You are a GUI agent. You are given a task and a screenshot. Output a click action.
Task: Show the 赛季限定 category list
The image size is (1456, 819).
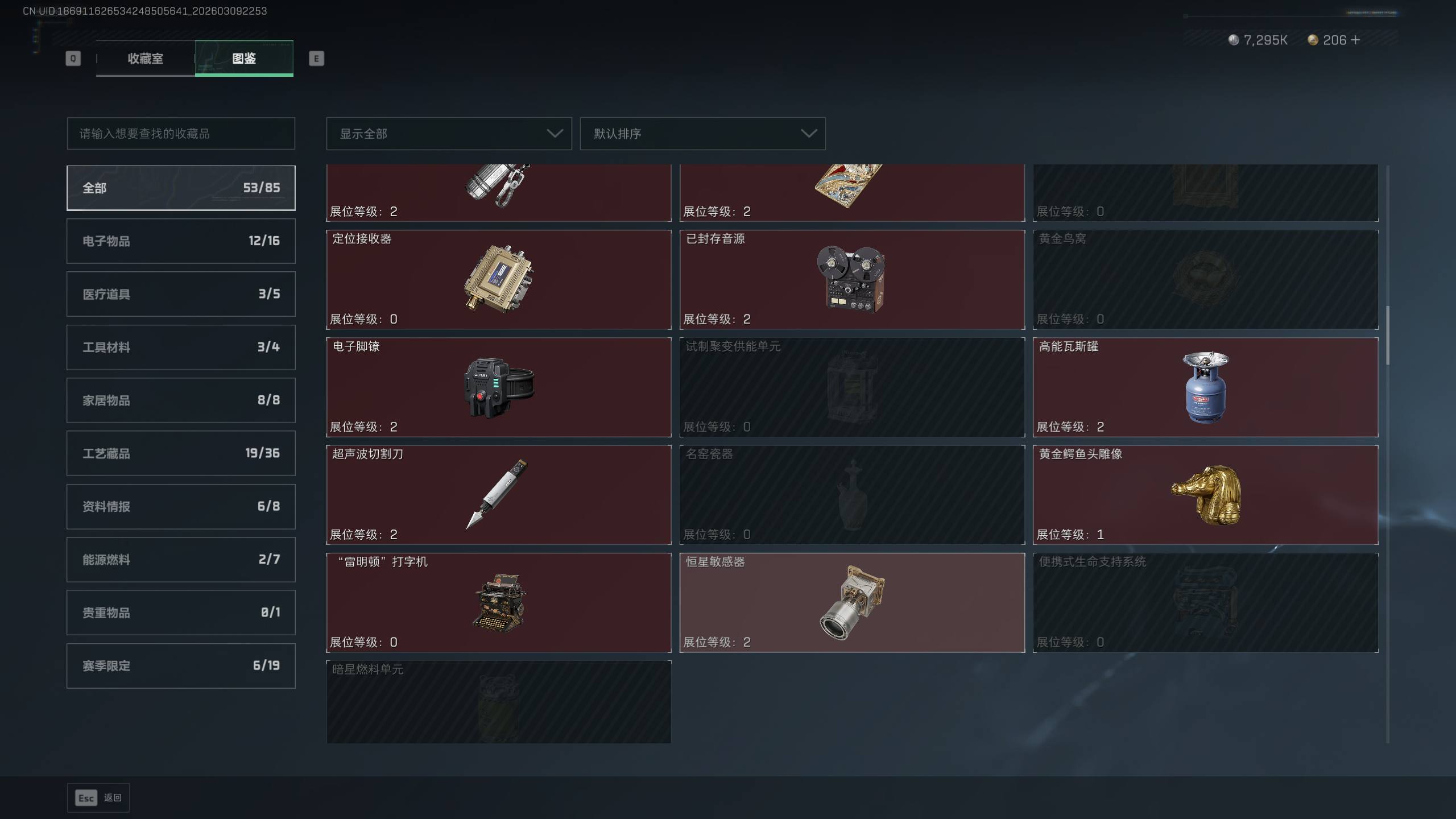pos(181,666)
